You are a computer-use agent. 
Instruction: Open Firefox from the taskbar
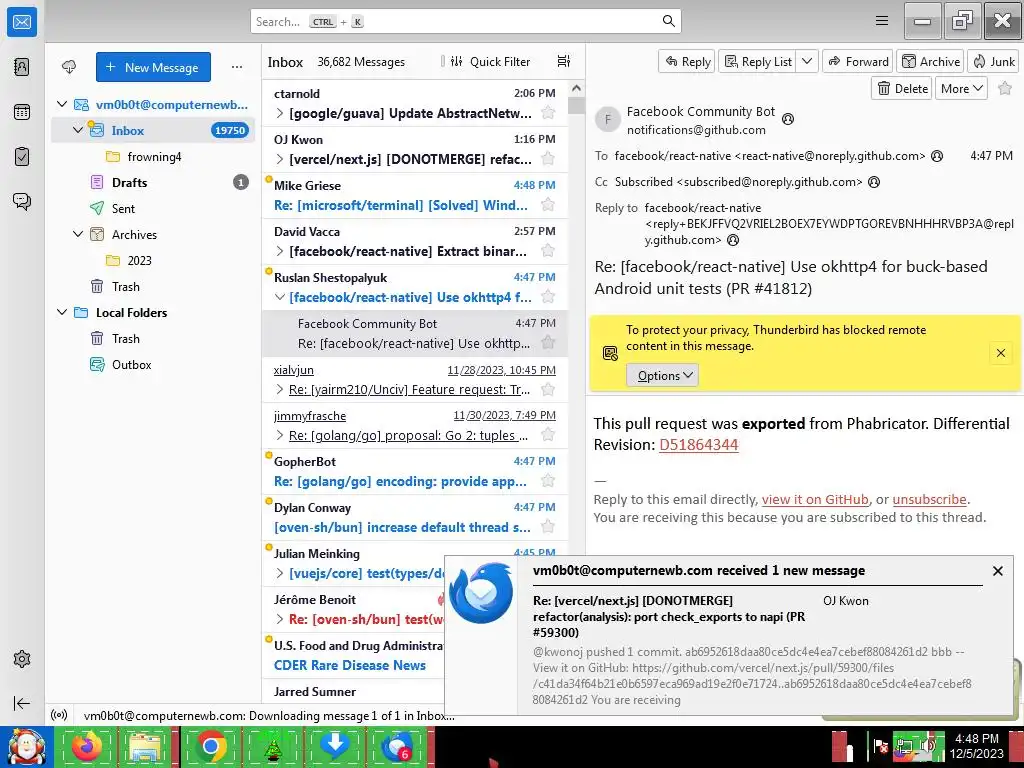tap(87, 746)
